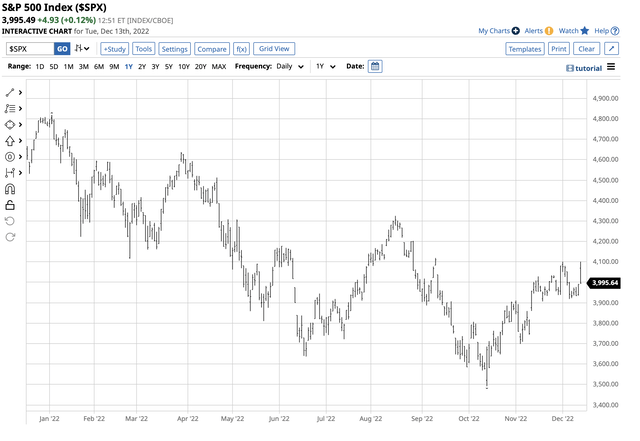Select the 3Y range
The image size is (640, 441).
(156, 67)
